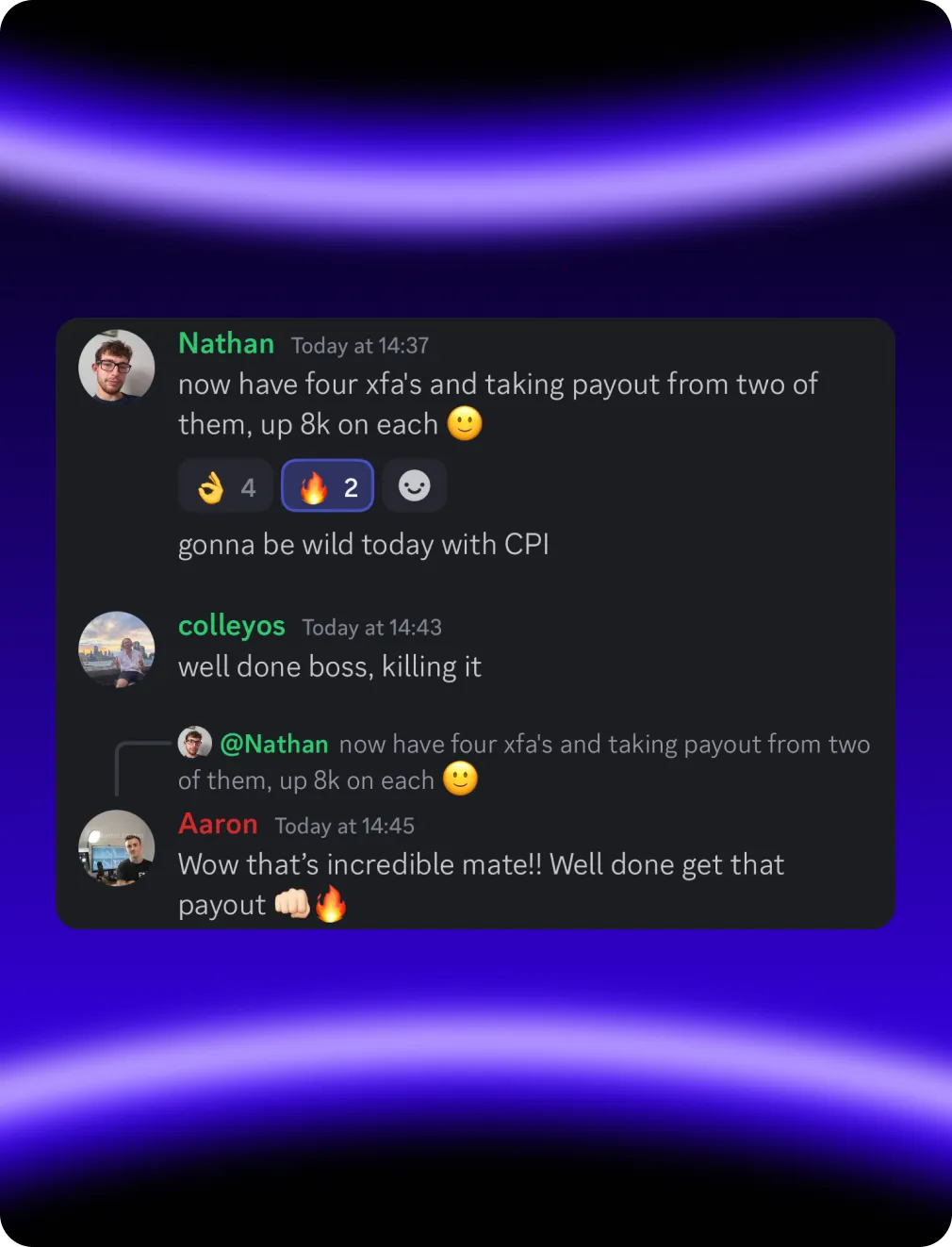
Task: Open Nathan's profile avatar
Action: pos(117,367)
